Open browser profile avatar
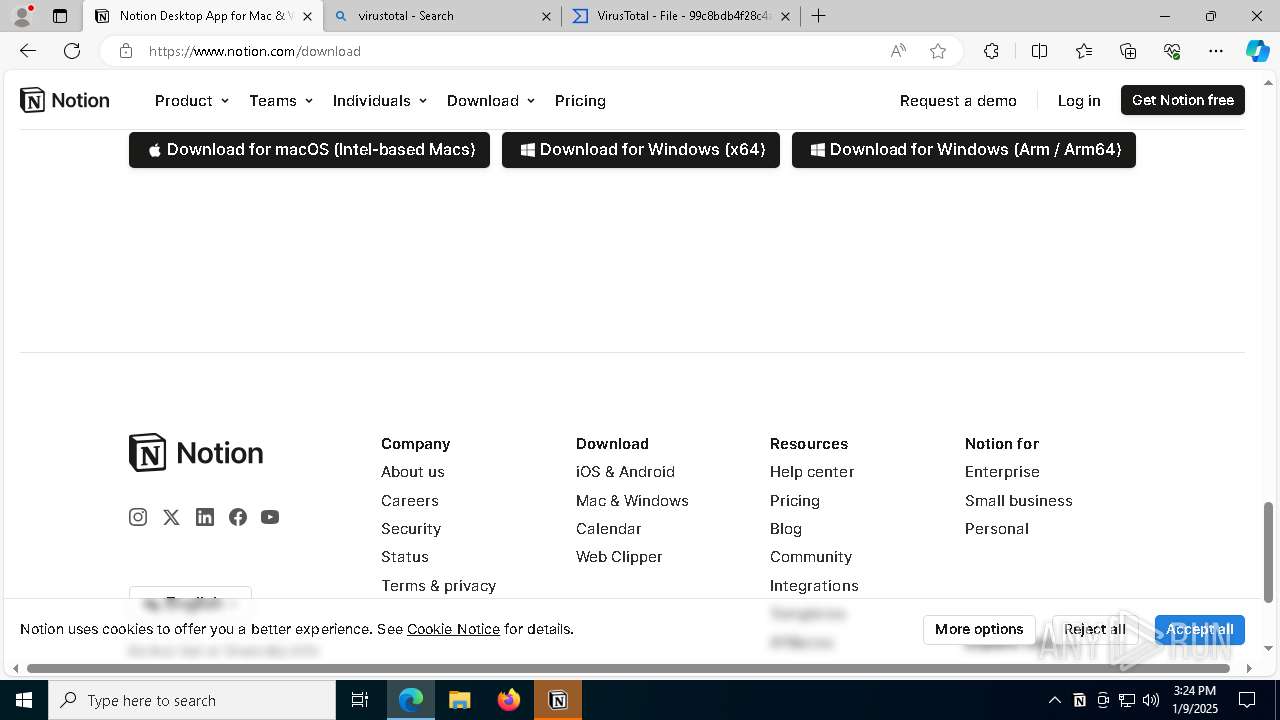The height and width of the screenshot is (720, 1280). (x=22, y=16)
